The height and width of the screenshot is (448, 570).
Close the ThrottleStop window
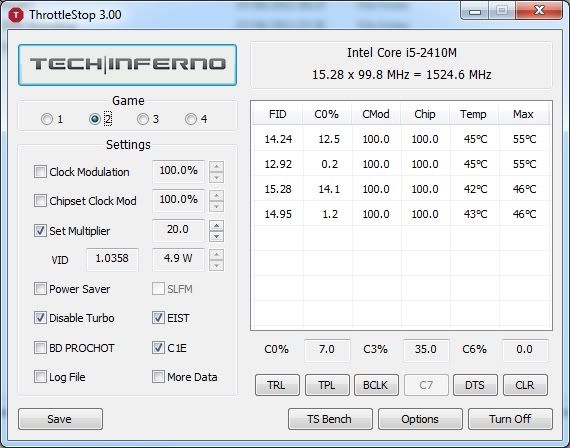[x=539, y=10]
